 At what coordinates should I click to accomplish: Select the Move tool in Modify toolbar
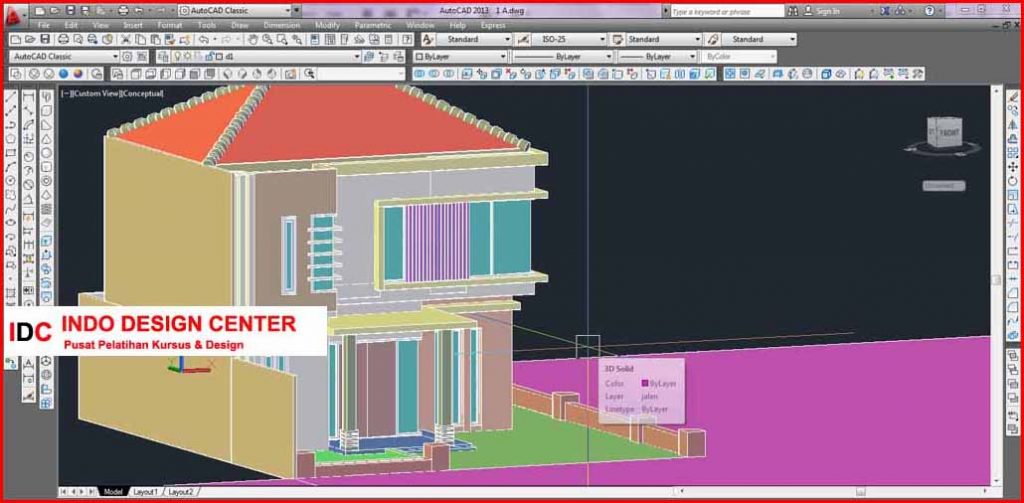[1013, 167]
